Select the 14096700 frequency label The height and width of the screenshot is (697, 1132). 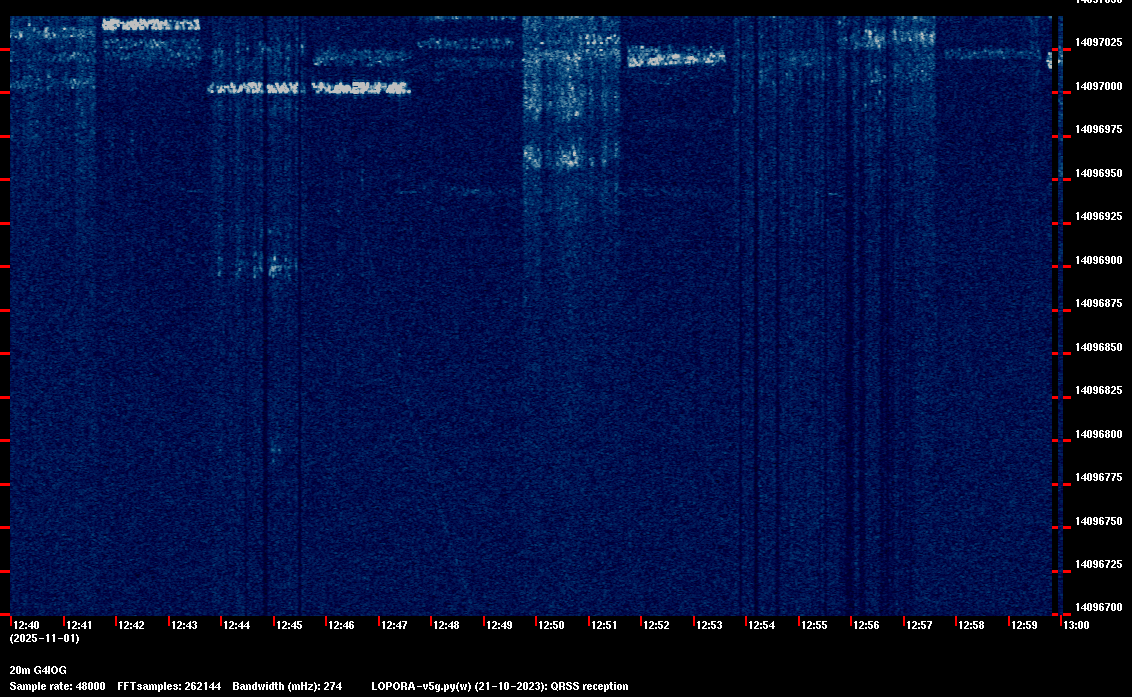(1099, 607)
